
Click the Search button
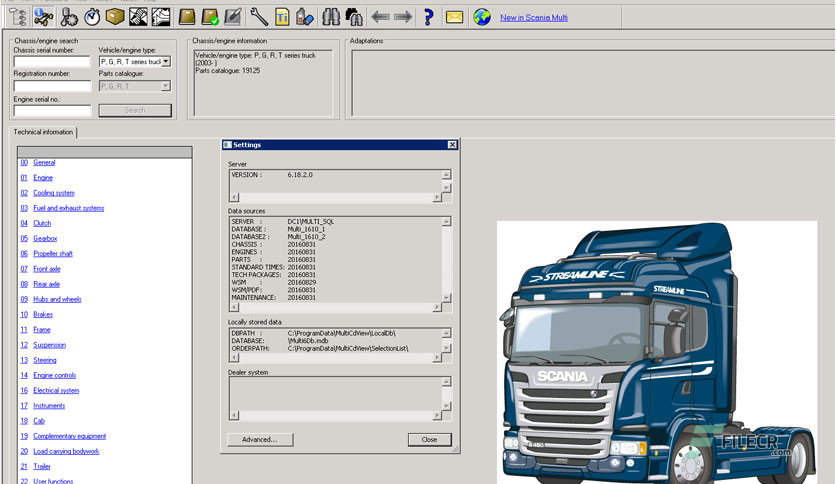pyautogui.click(x=135, y=110)
